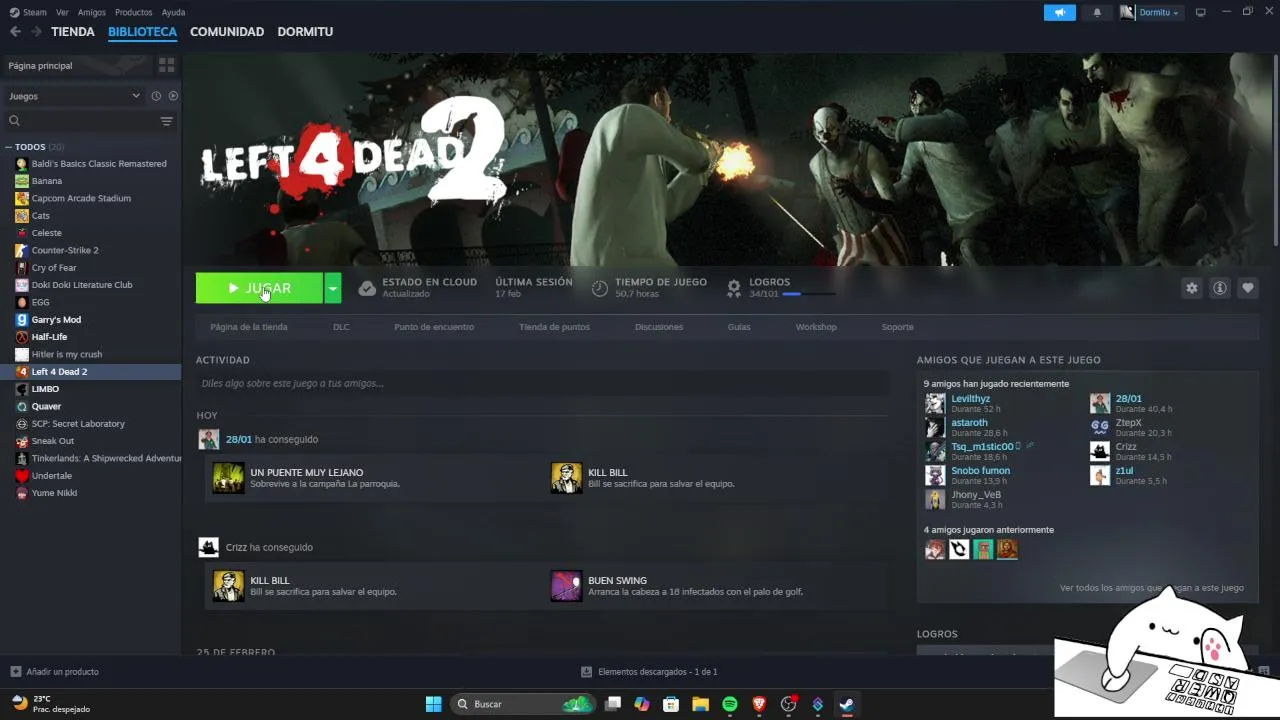Open the Discusiones link
This screenshot has width=1280, height=720.
tap(659, 327)
